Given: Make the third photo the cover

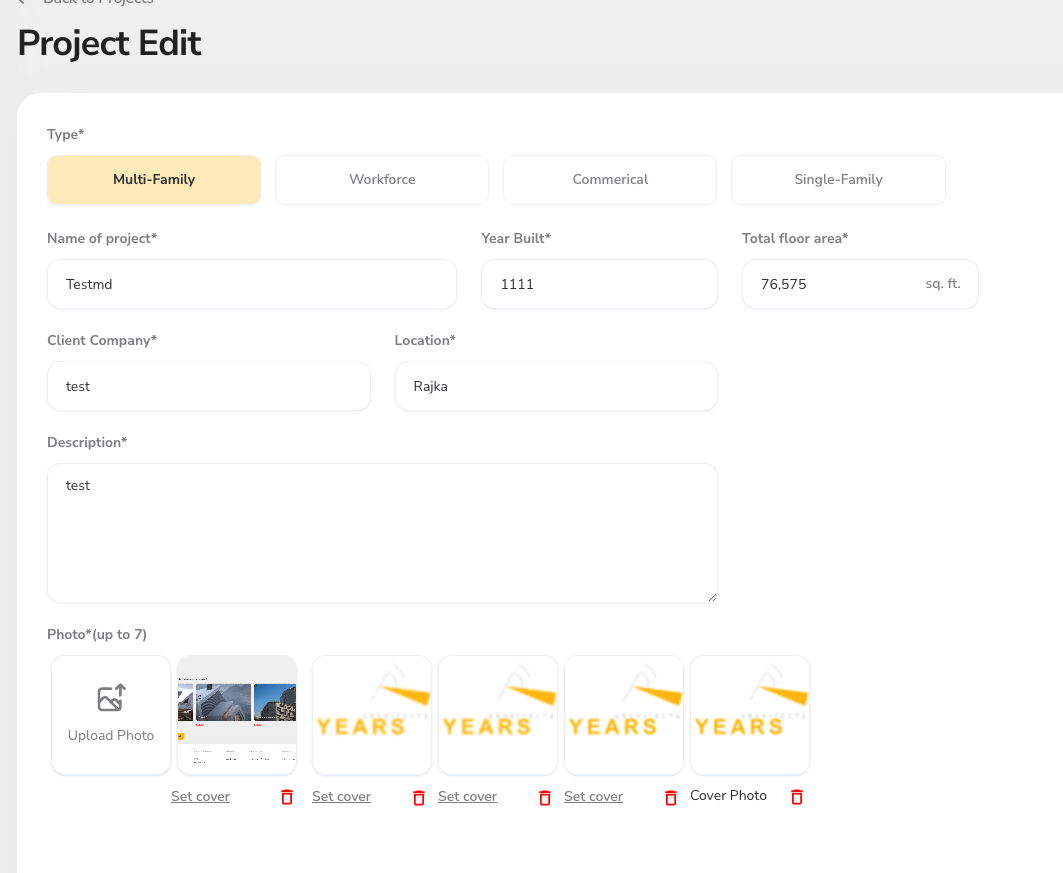Looking at the screenshot, I should (x=467, y=797).
